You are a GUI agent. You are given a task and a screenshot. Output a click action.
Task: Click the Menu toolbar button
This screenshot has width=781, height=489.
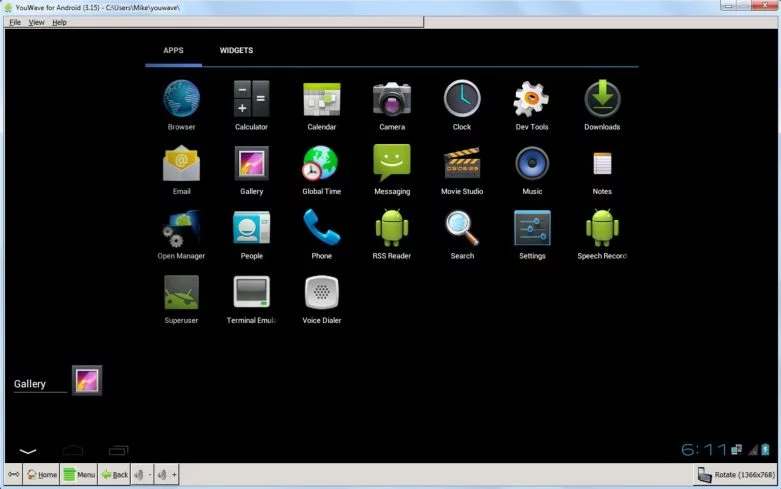click(x=79, y=475)
